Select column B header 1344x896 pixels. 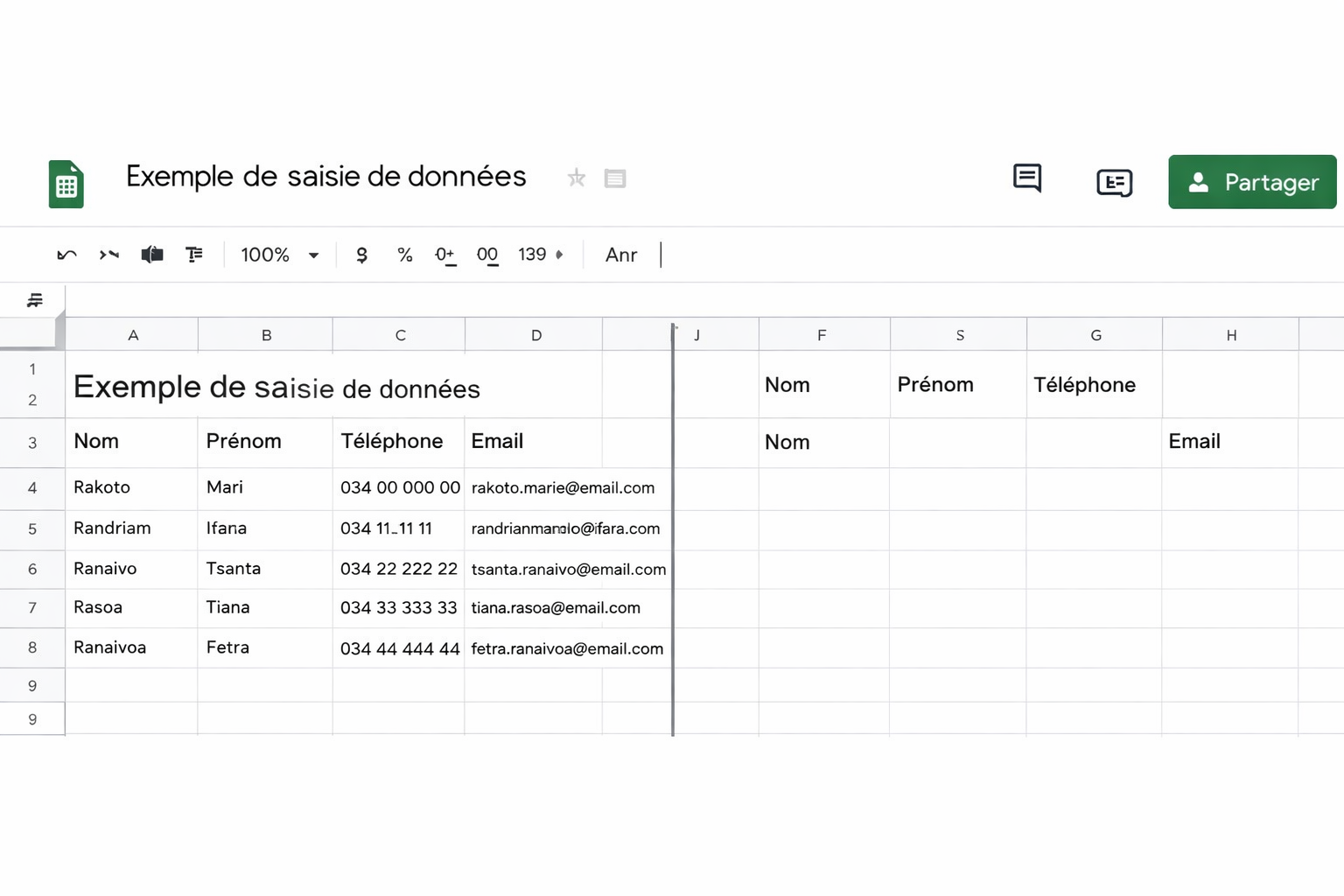266,335
